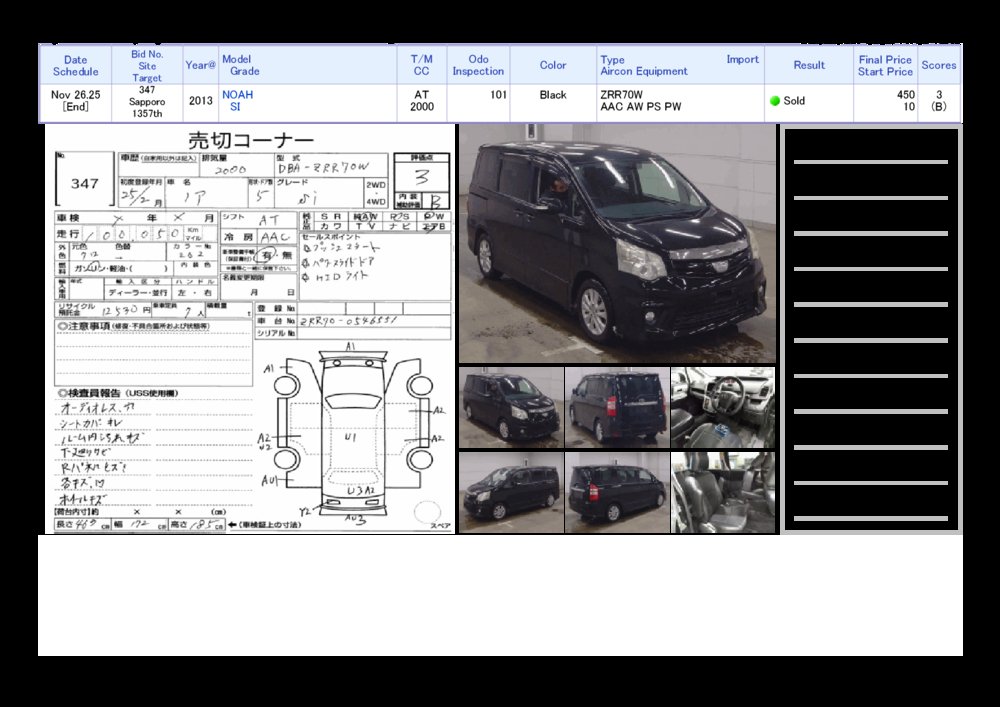Click the T/M CC column header

pyautogui.click(x=422, y=65)
